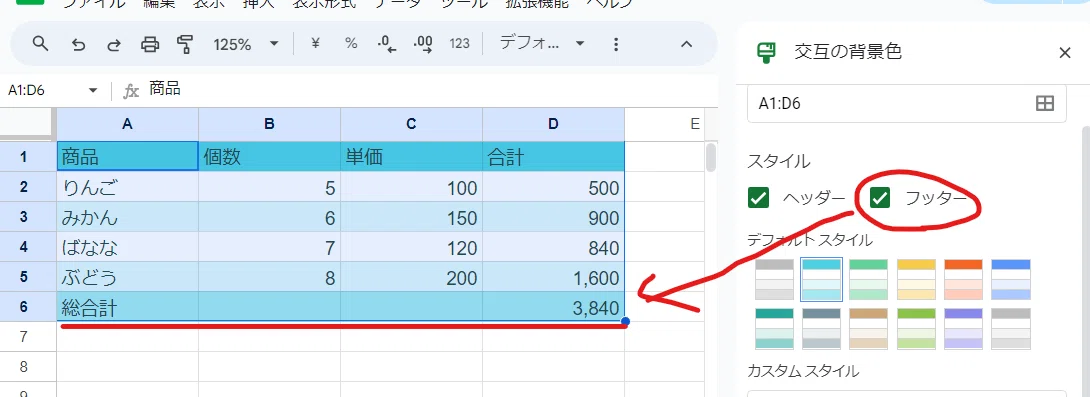
Task: Undo the last action
Action: pos(79,44)
